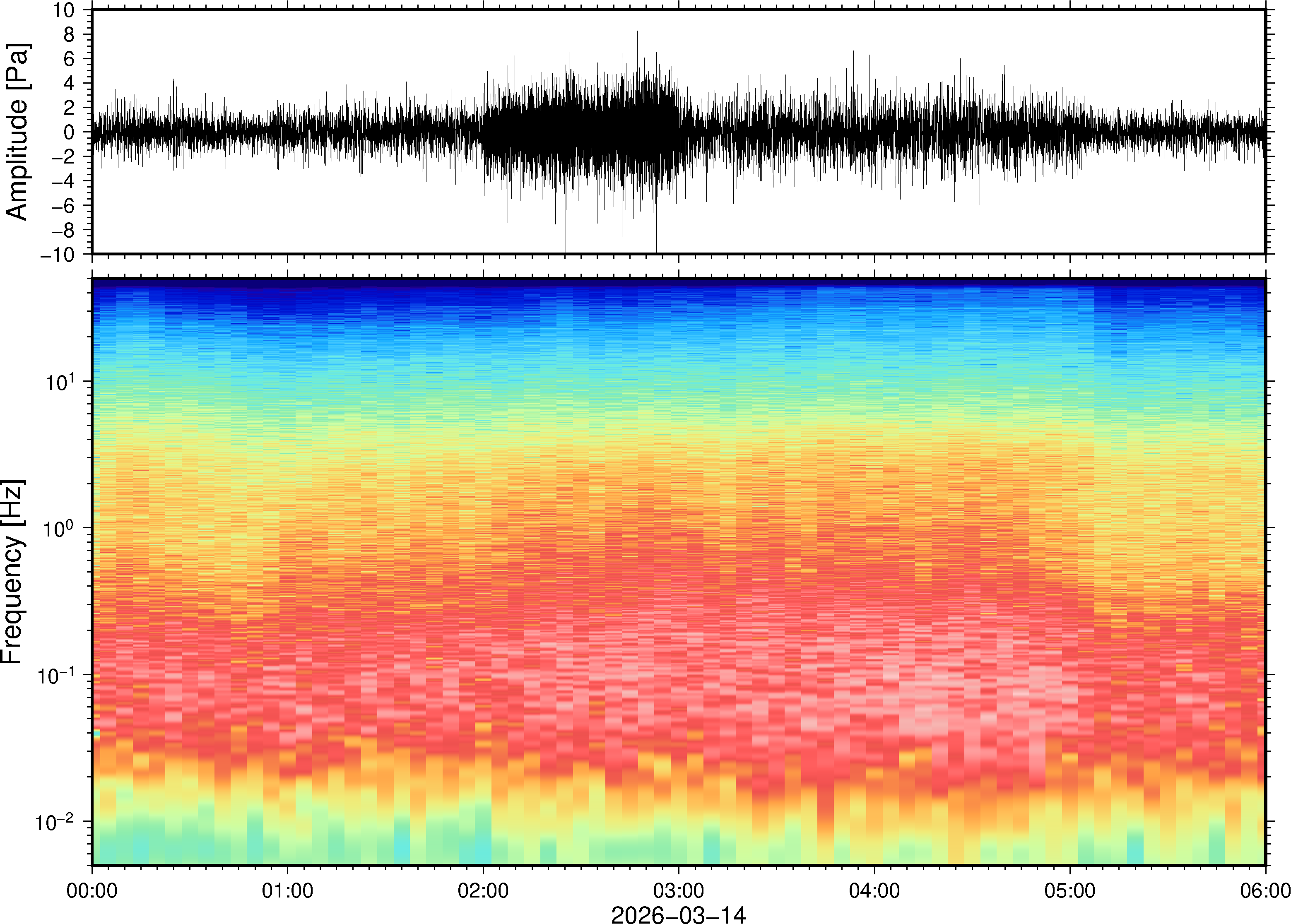
Task: Click the amplitude tick label 0
Action: point(69,132)
